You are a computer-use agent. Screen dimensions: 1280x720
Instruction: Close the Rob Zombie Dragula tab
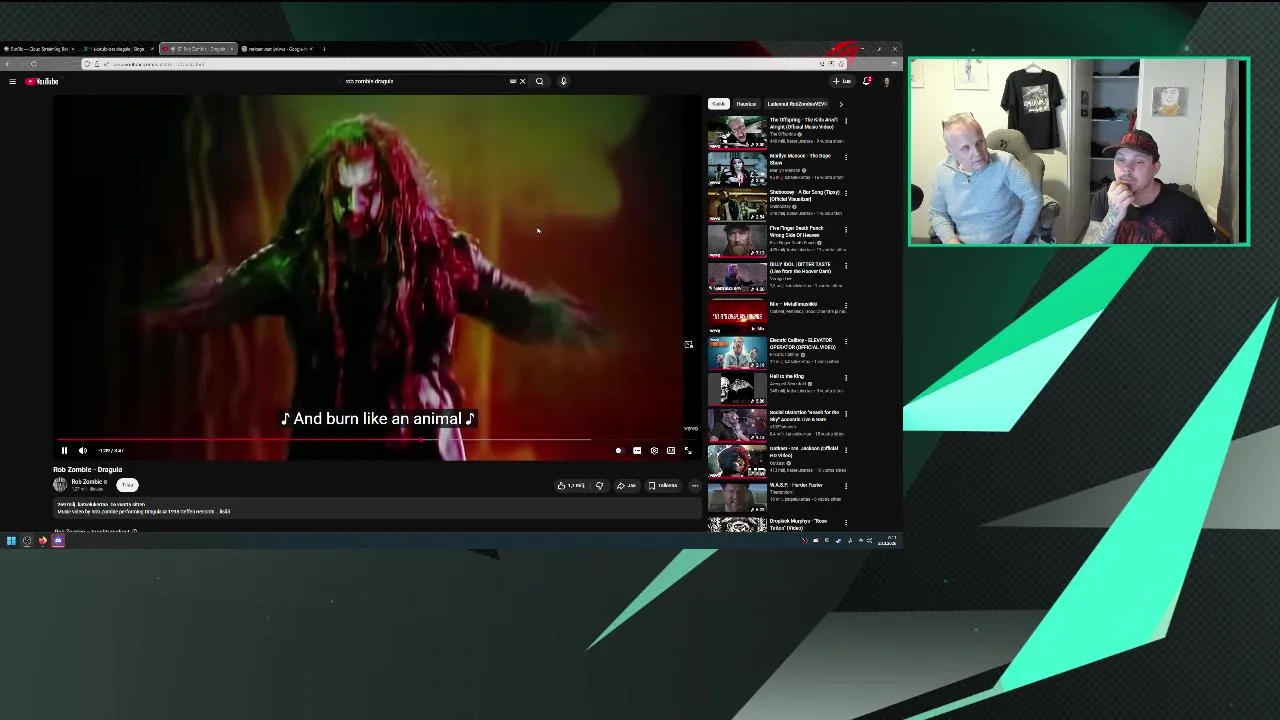[232, 49]
